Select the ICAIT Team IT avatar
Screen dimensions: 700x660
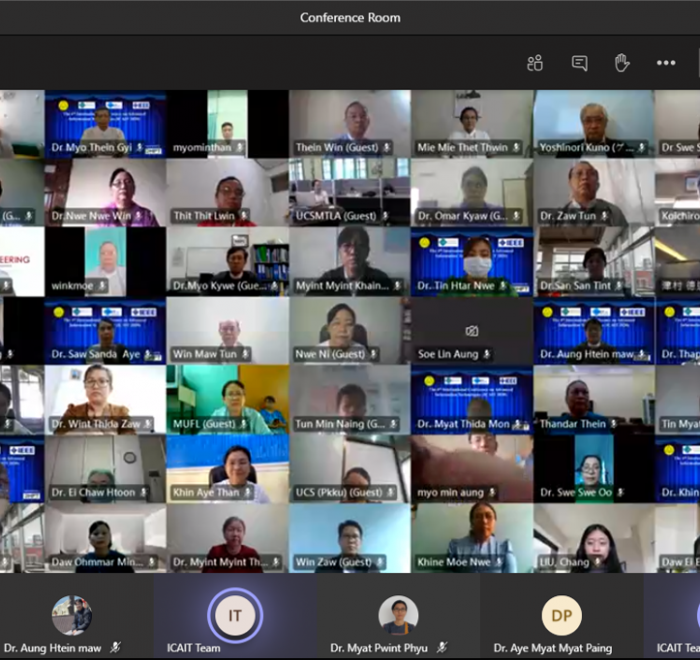coord(235,615)
